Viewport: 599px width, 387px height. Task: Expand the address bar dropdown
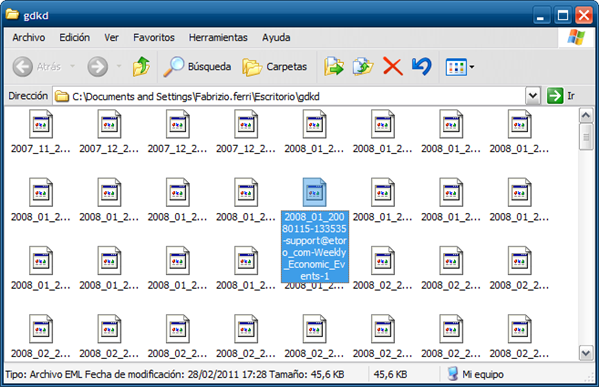(533, 96)
